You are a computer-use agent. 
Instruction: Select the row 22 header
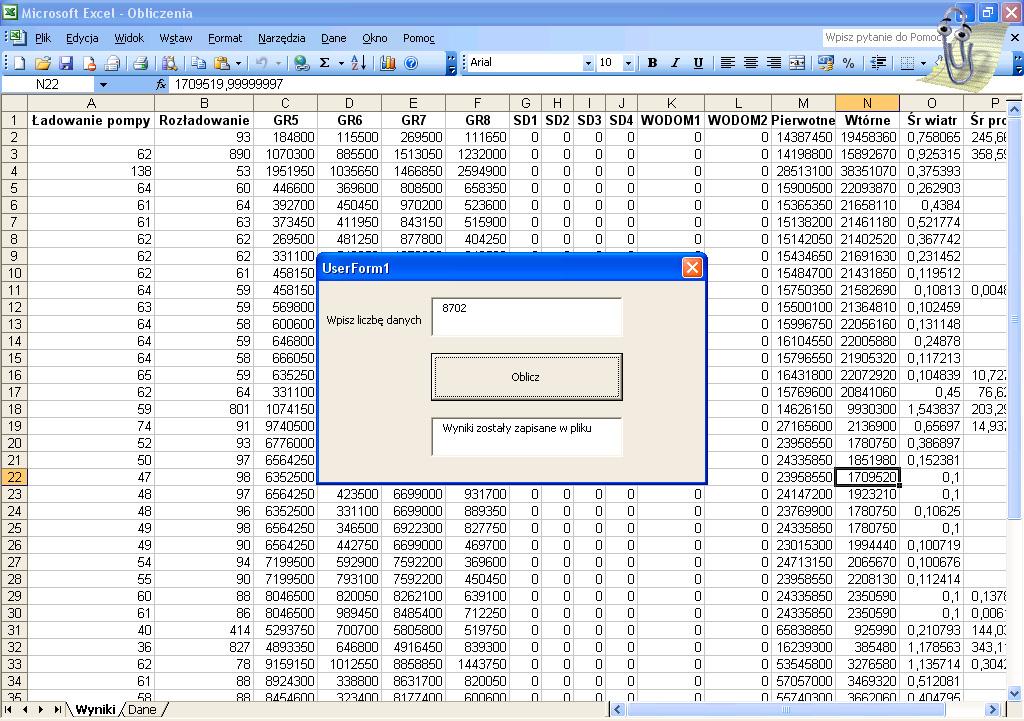[x=14, y=477]
